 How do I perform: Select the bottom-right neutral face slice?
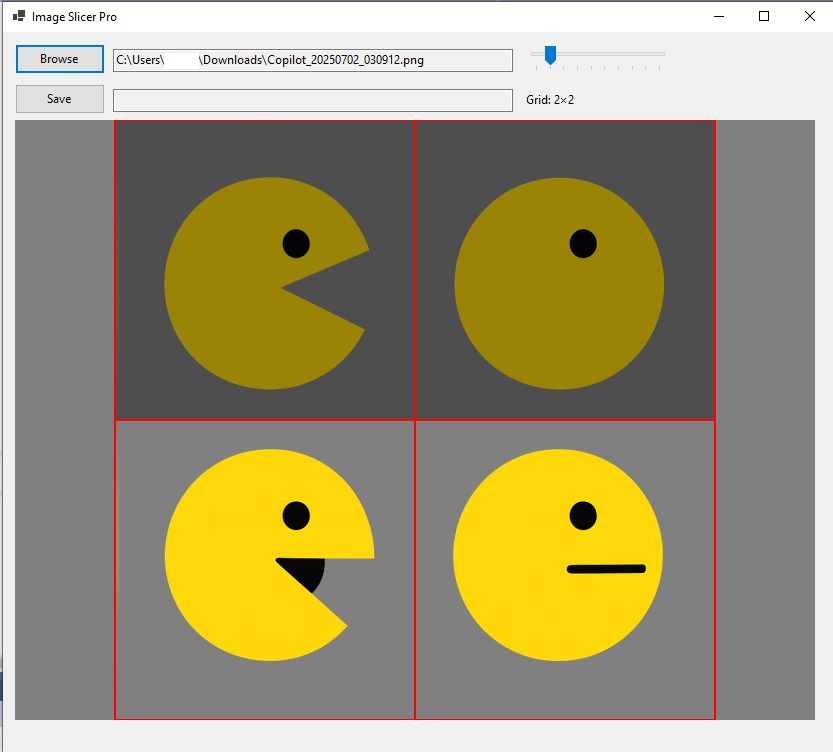pos(565,570)
